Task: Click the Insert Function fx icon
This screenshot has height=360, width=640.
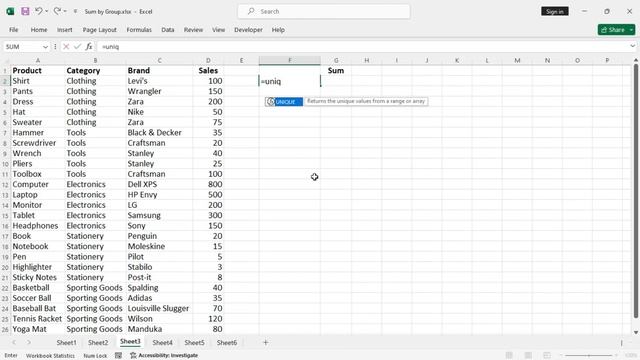Action: (89, 47)
